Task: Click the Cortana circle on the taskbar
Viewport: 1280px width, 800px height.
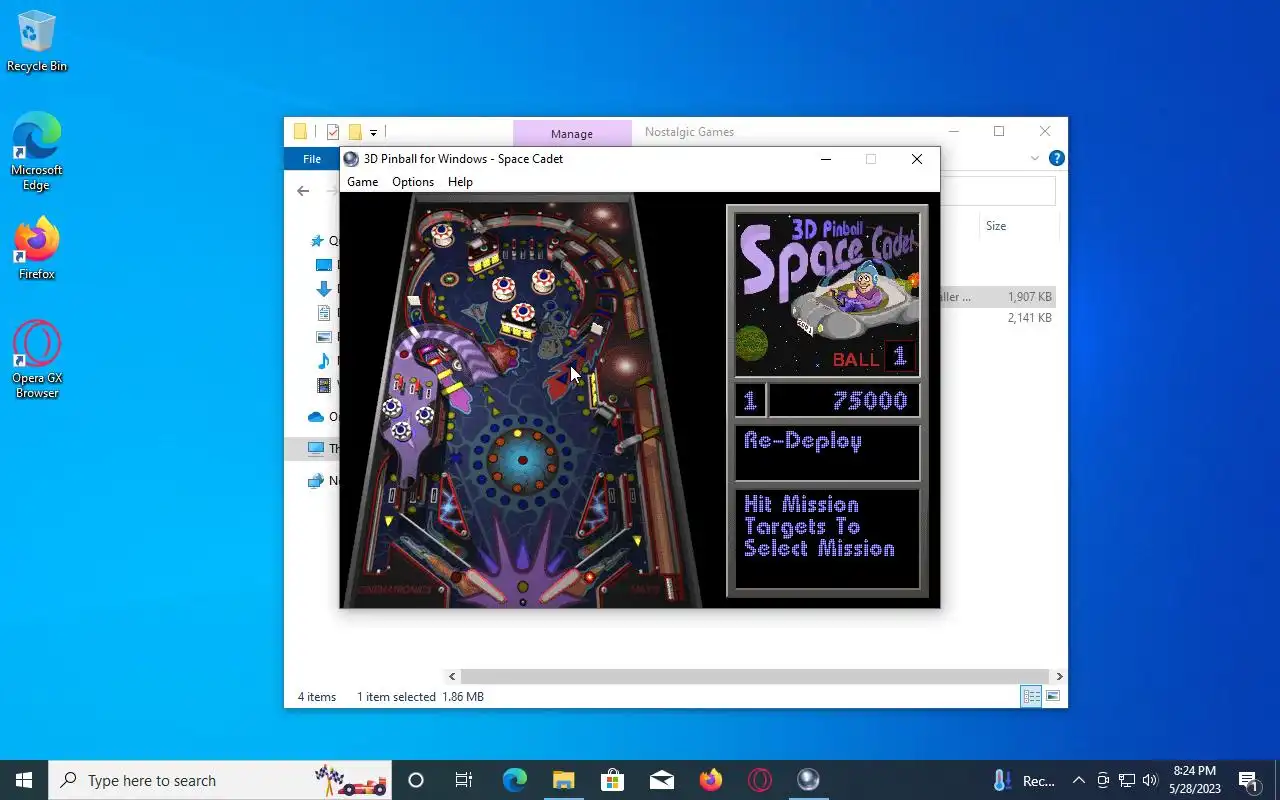Action: (x=416, y=780)
